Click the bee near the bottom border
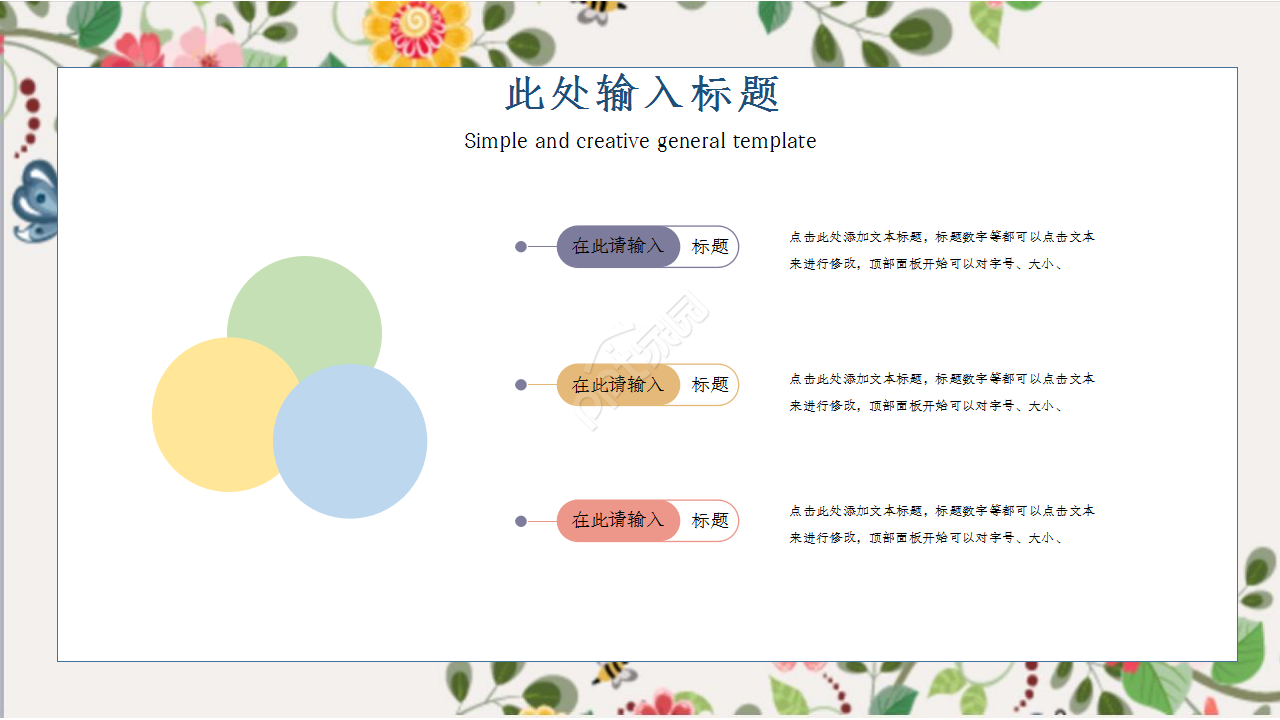1280x720 pixels. click(612, 674)
